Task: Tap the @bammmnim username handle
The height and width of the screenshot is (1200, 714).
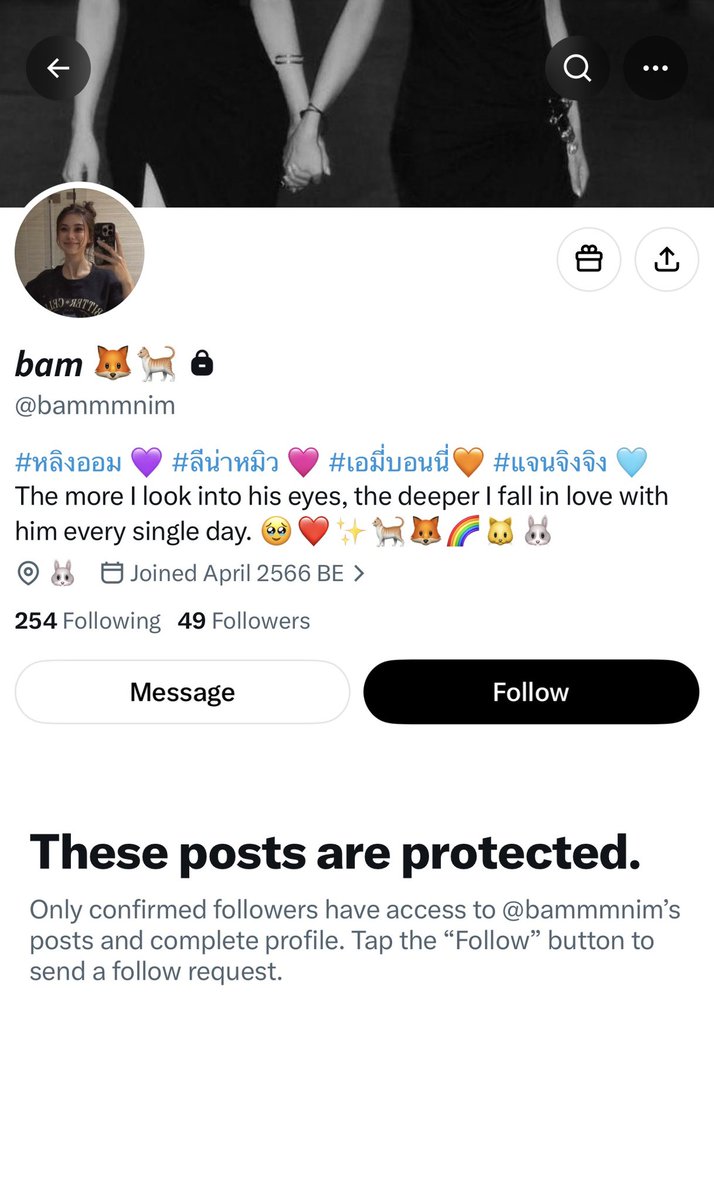Action: (x=95, y=406)
